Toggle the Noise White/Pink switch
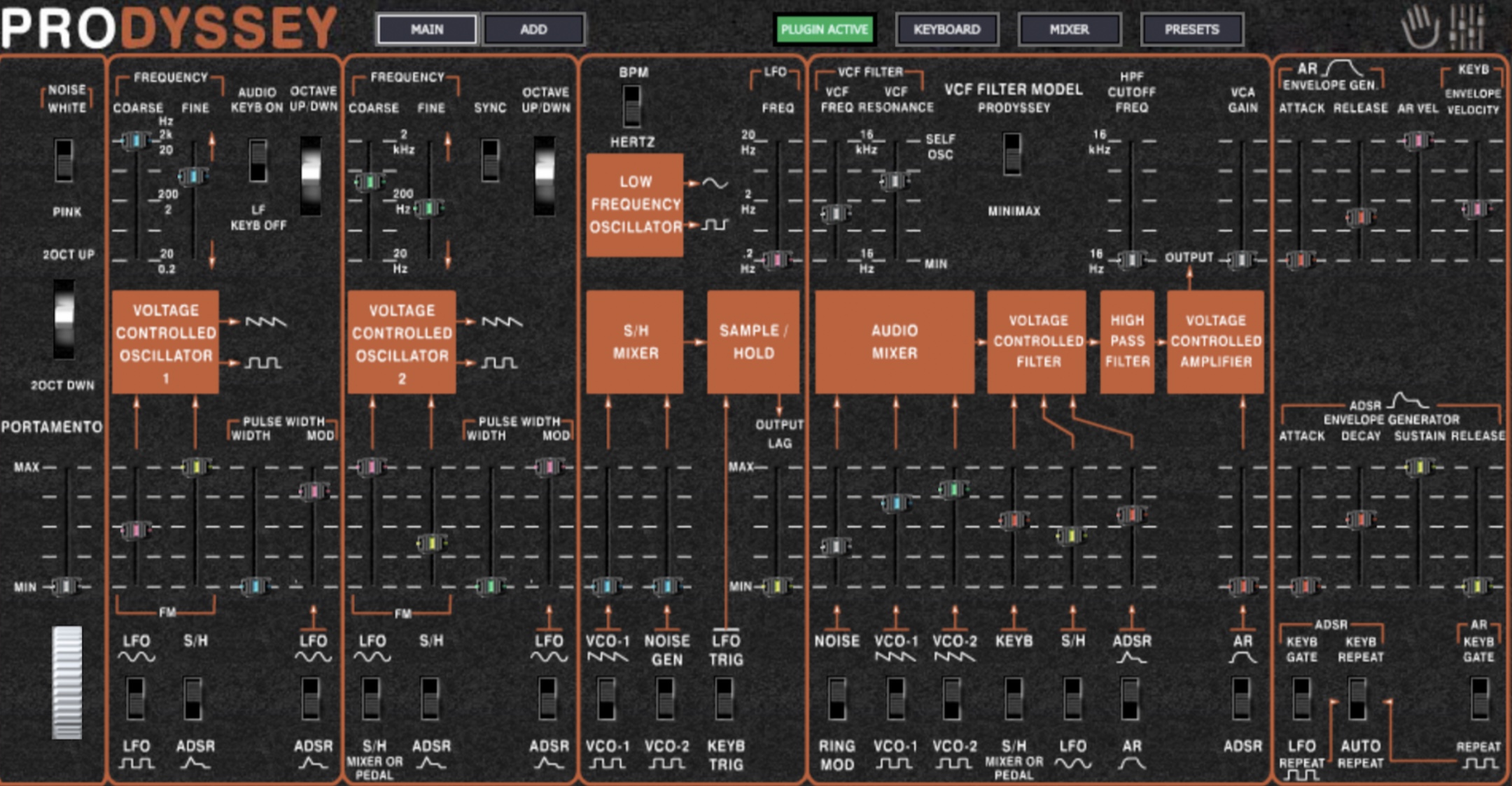The image size is (1512, 786). point(64,160)
